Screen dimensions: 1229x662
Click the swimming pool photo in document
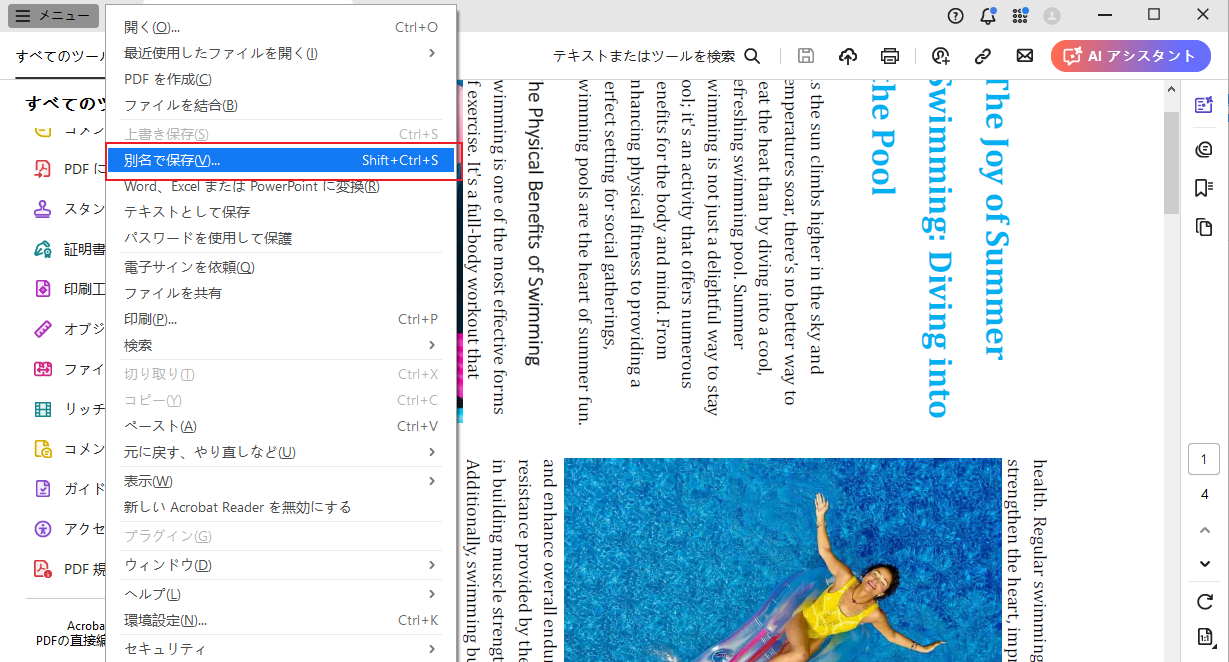[x=782, y=560]
